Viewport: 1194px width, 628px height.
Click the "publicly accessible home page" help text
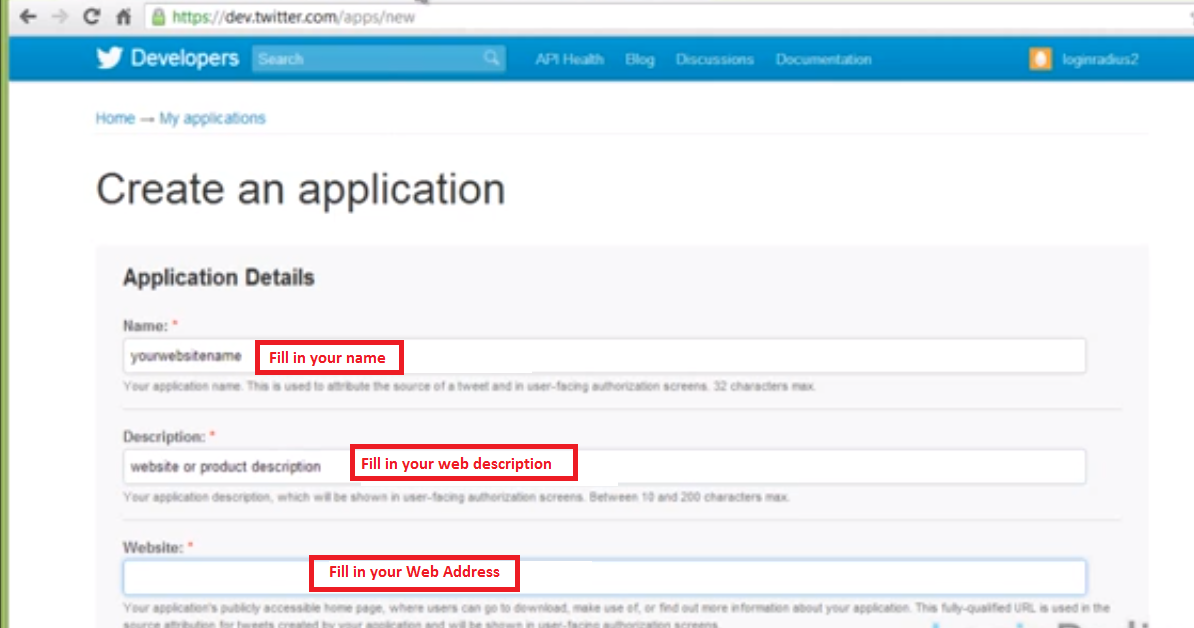616,616
